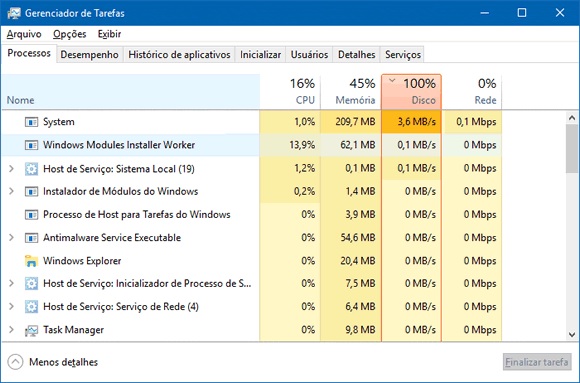Click the Task Manager process icon
This screenshot has height=383, width=580.
(31, 330)
